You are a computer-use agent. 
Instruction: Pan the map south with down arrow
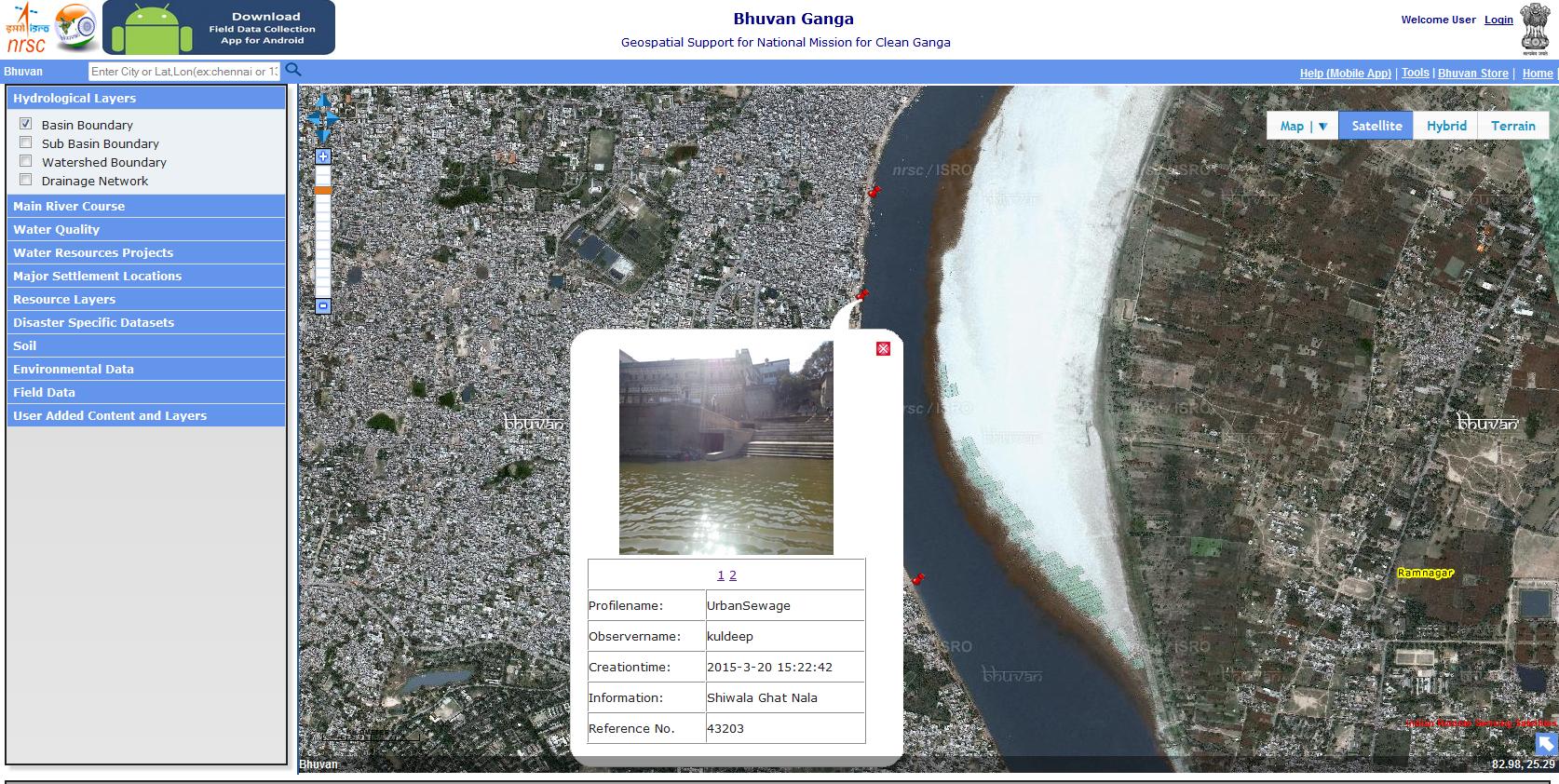(323, 136)
